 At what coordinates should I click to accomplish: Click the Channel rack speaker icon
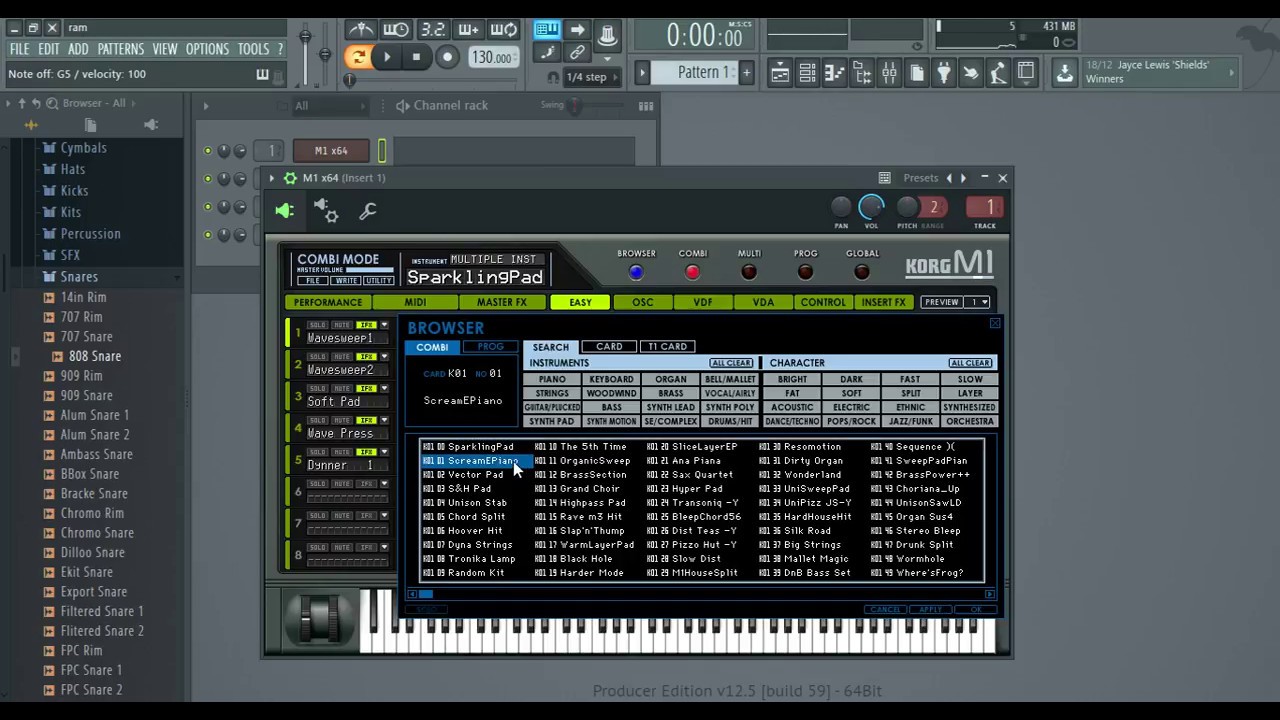(x=403, y=106)
